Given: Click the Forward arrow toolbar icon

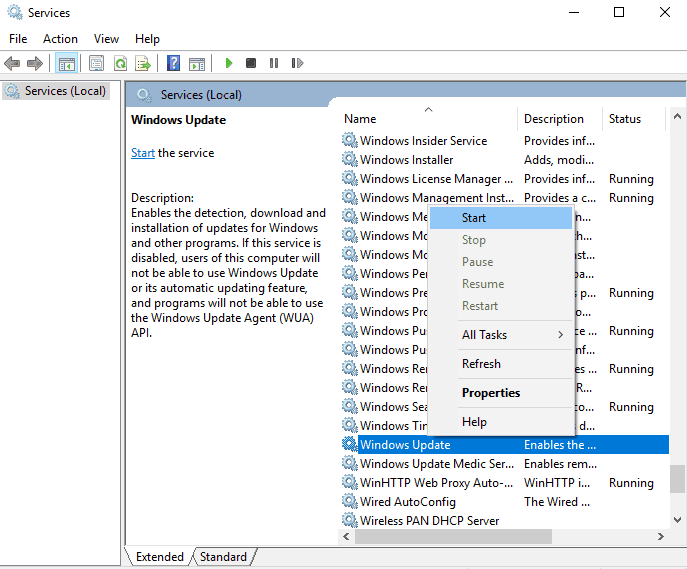Looking at the screenshot, I should (x=35, y=64).
